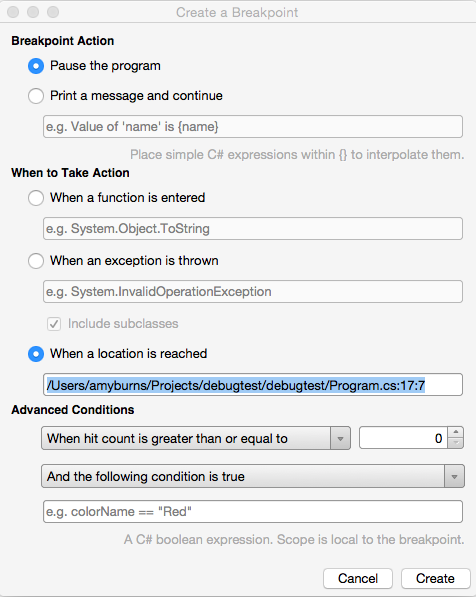Select When a location is reached option
476x597 pixels.
(36, 354)
